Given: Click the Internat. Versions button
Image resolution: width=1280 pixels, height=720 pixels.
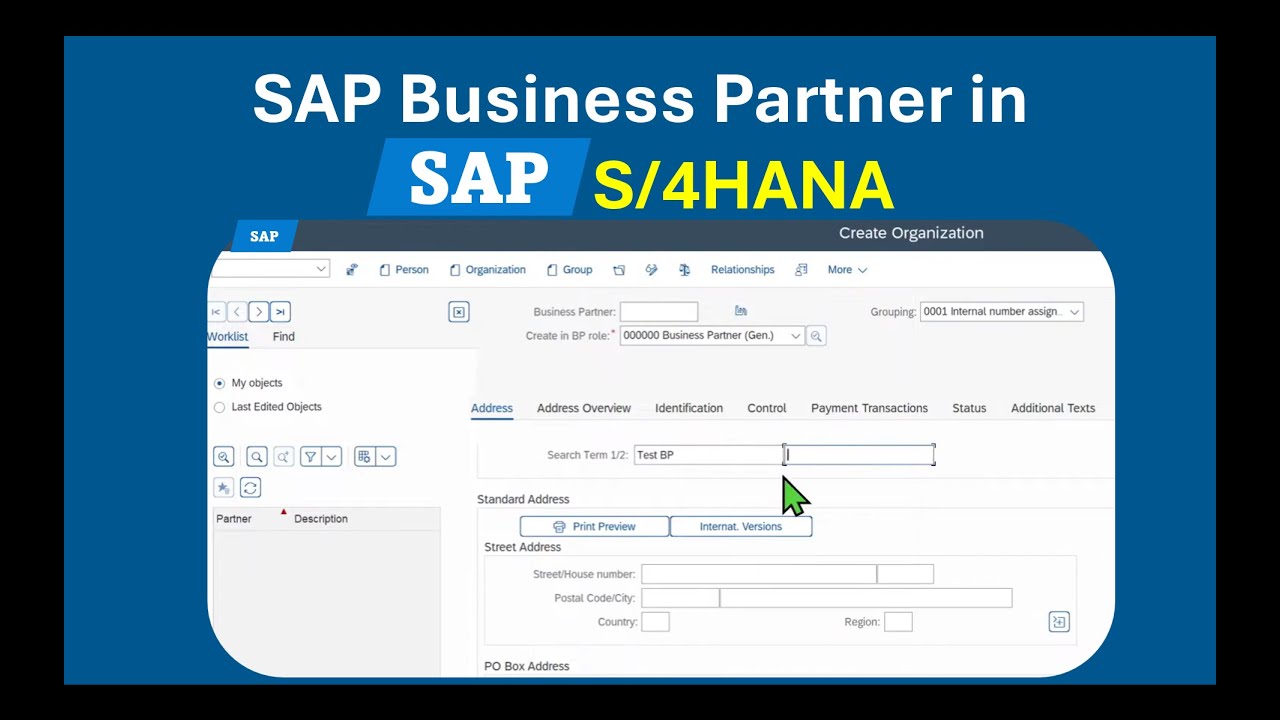Looking at the screenshot, I should [x=741, y=527].
